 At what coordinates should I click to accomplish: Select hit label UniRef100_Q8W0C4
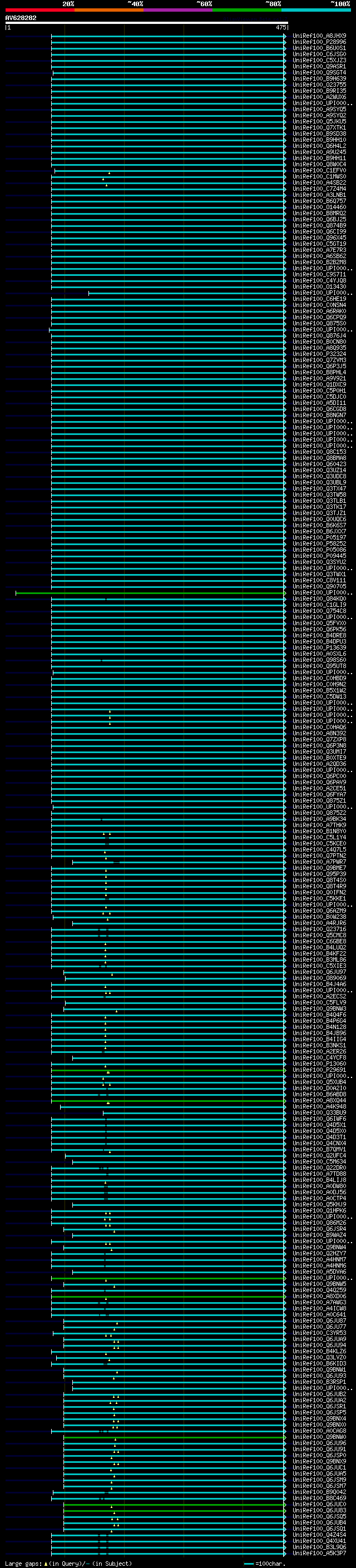(319, 164)
